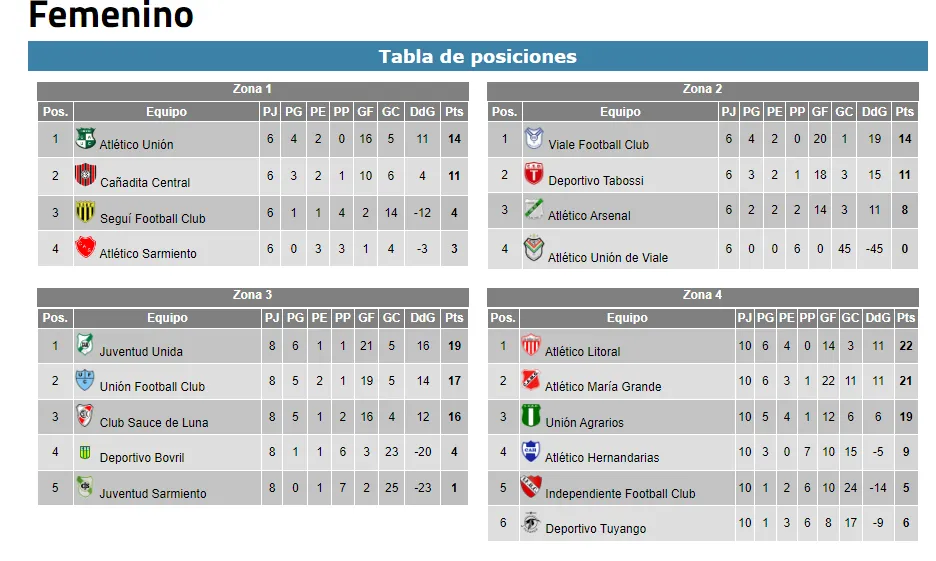Click the Tabla de posiciones banner
The height and width of the screenshot is (561, 936).
477,57
